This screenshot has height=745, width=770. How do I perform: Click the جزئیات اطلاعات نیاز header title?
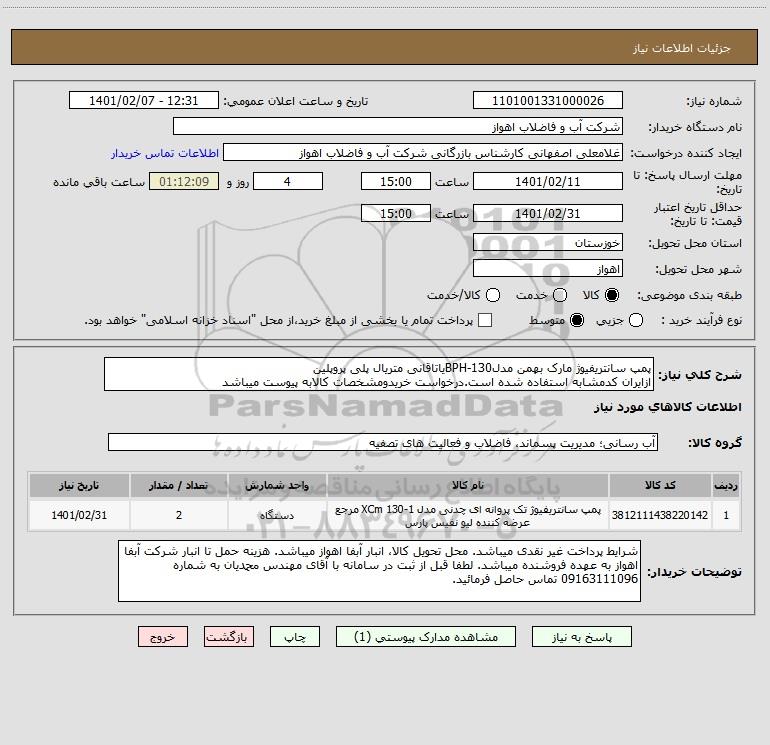[682, 48]
